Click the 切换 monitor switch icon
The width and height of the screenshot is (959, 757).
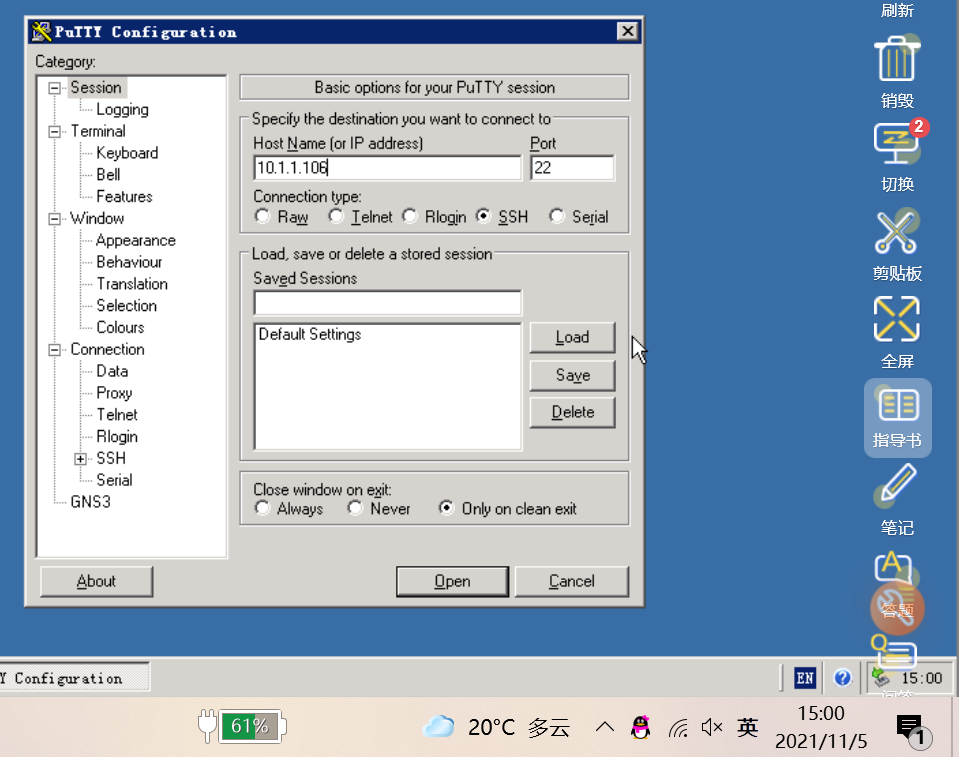click(897, 143)
